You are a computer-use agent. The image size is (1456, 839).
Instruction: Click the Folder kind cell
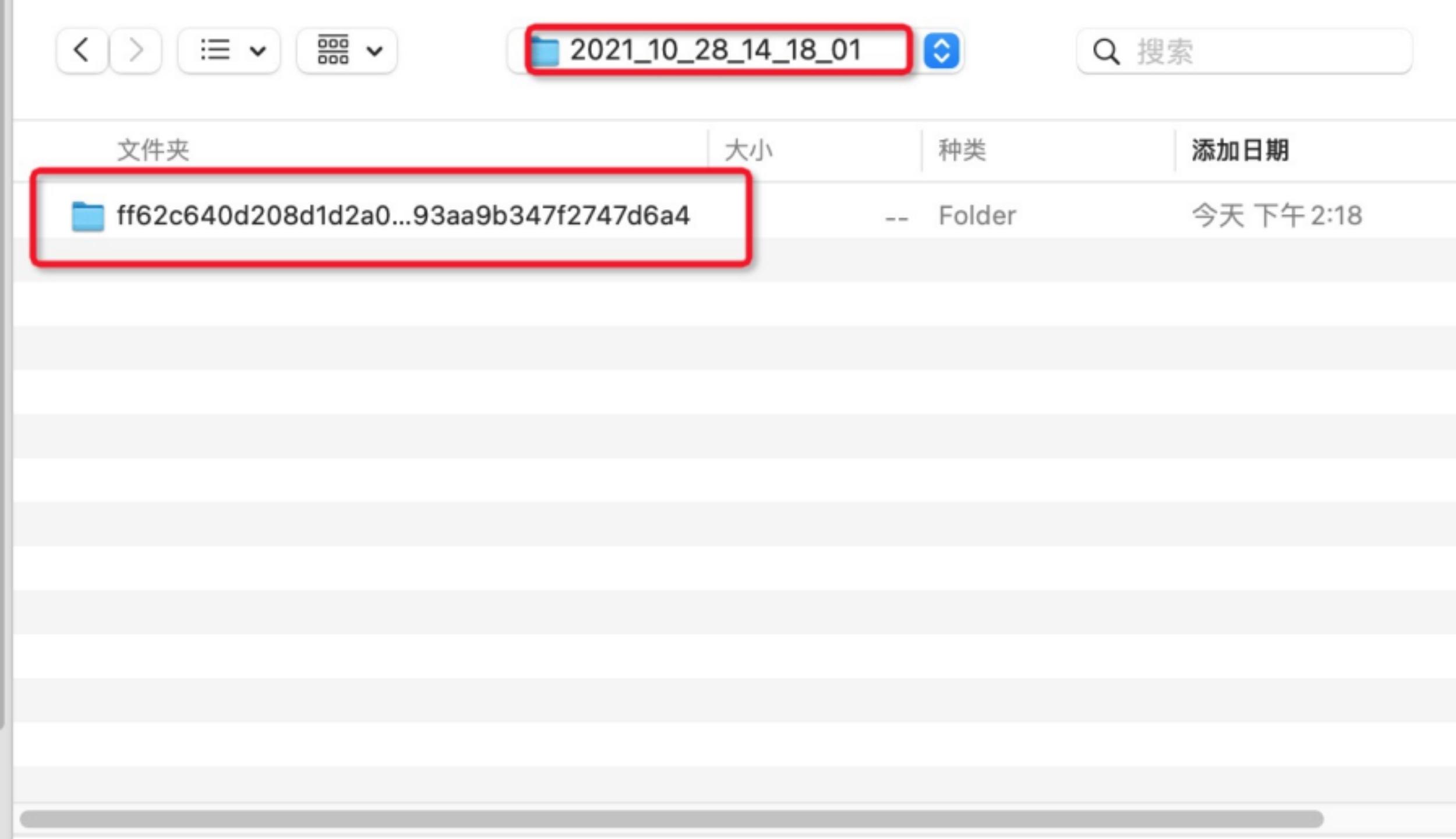[x=977, y=216]
